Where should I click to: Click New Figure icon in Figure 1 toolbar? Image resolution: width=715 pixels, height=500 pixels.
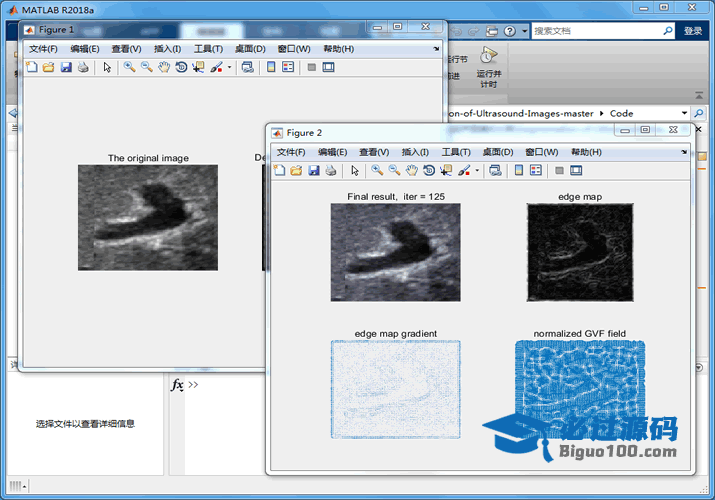31,67
